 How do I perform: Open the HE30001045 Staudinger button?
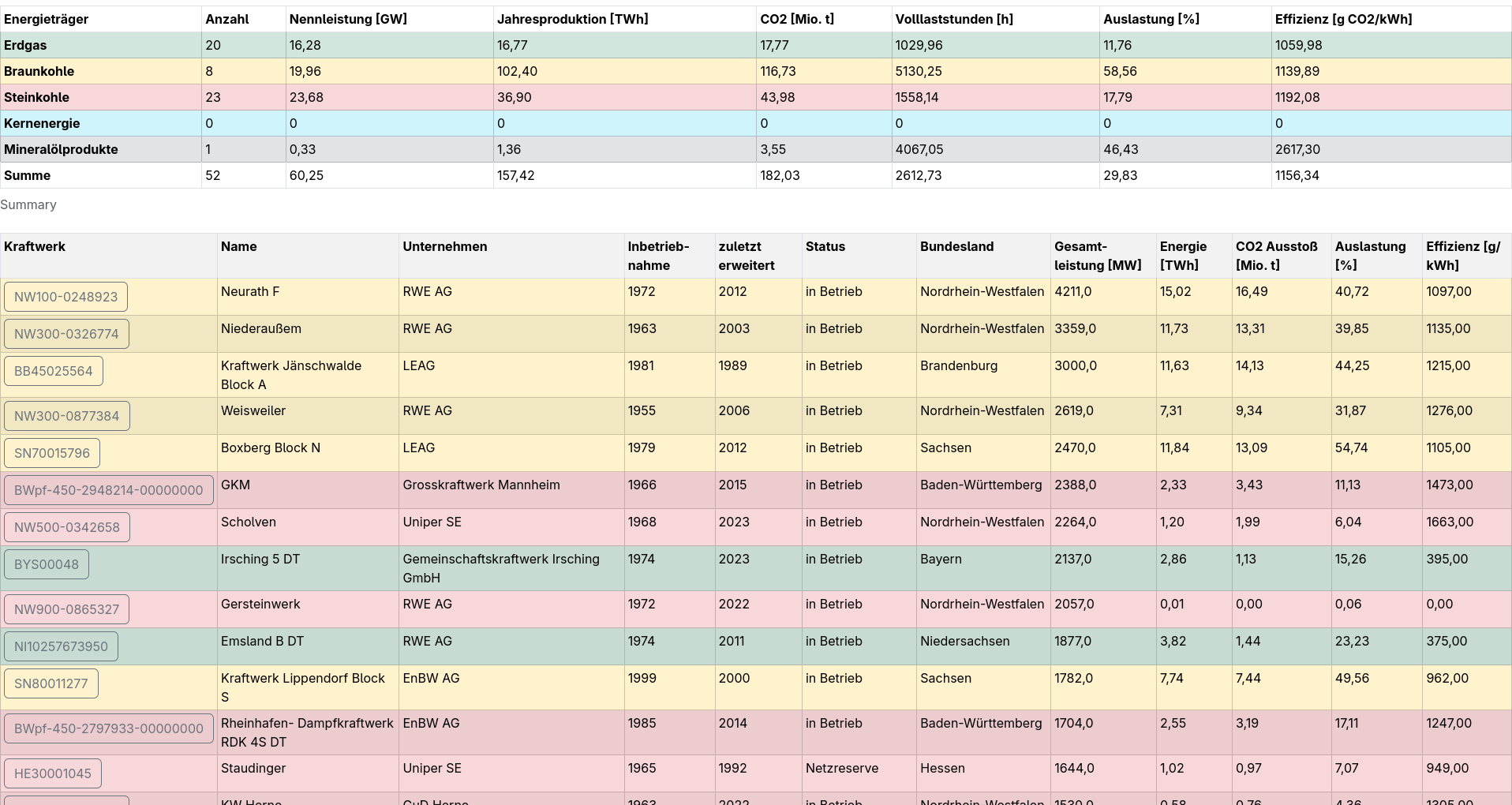(x=53, y=773)
